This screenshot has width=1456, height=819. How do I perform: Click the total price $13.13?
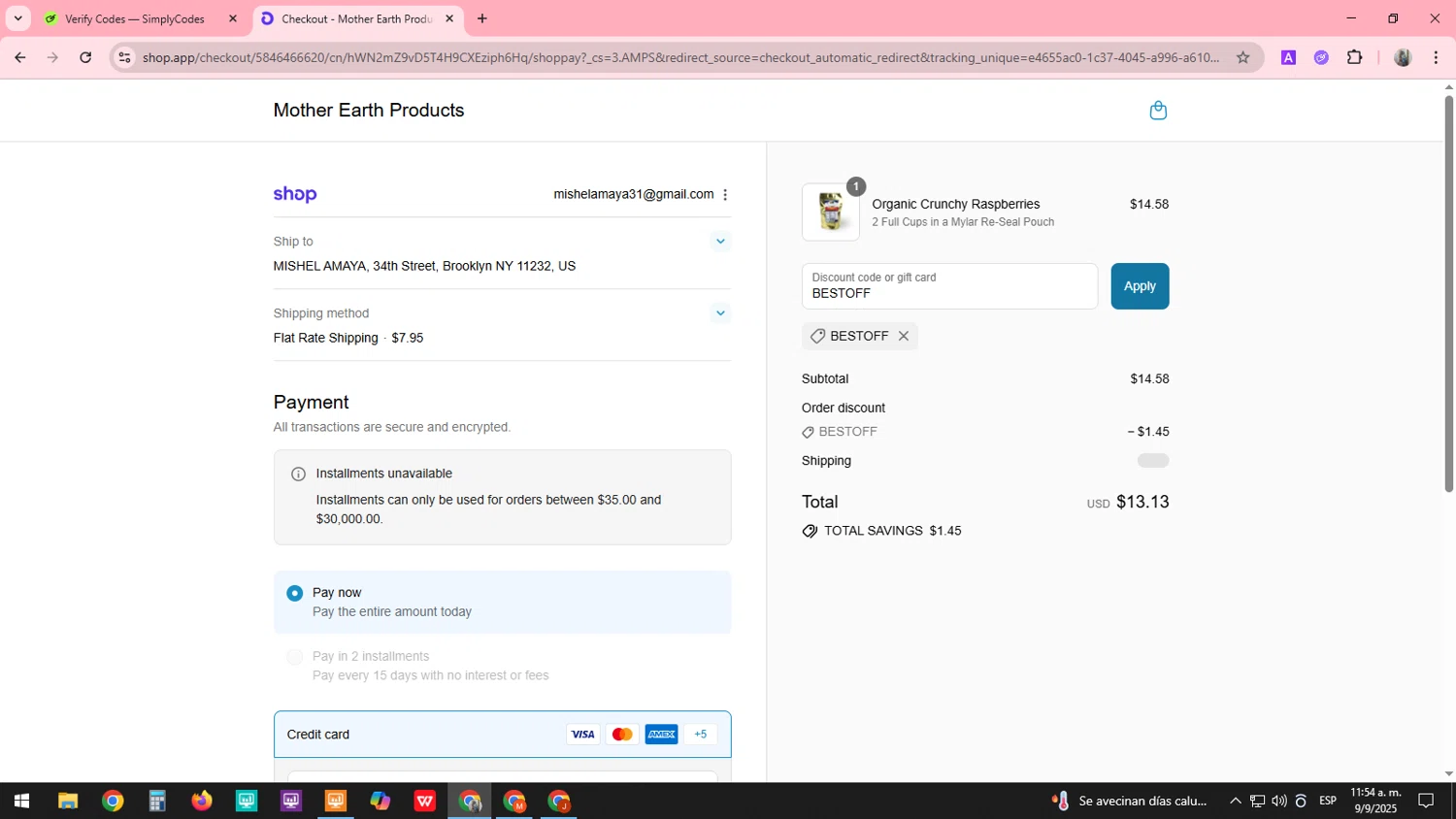(1142, 502)
